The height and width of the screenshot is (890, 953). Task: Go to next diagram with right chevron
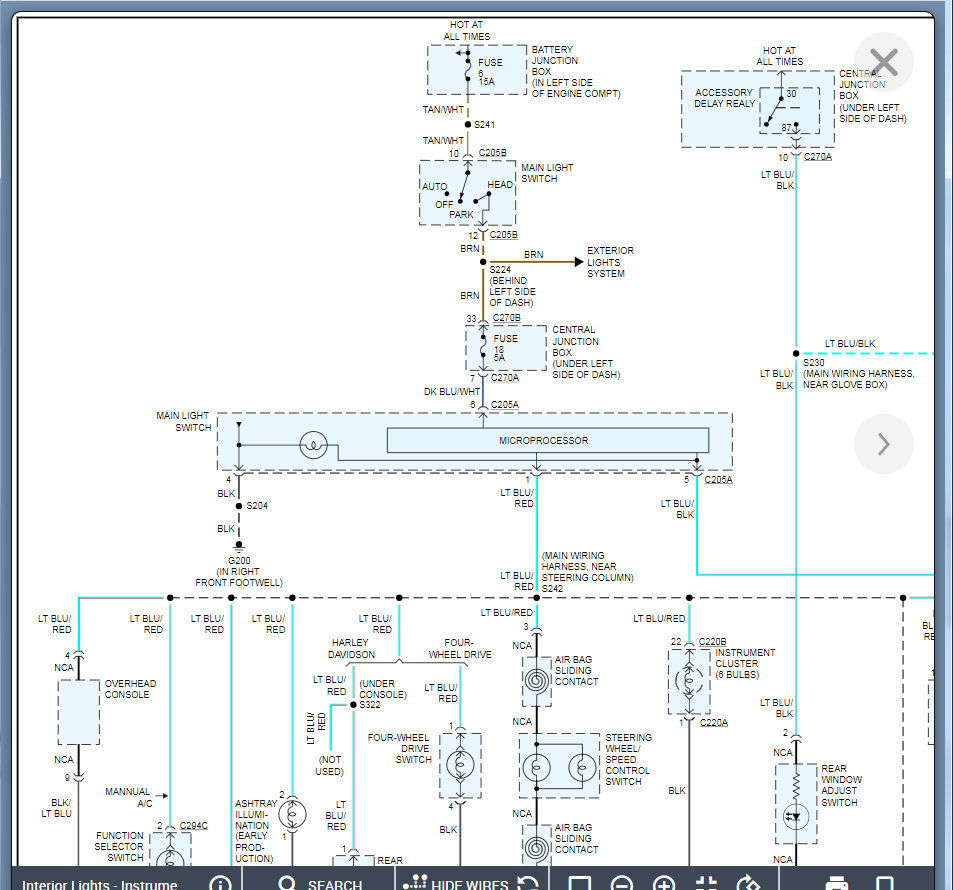[883, 444]
